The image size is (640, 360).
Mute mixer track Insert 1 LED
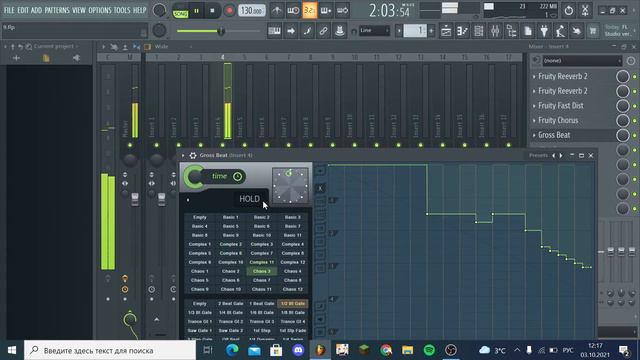tap(156, 145)
